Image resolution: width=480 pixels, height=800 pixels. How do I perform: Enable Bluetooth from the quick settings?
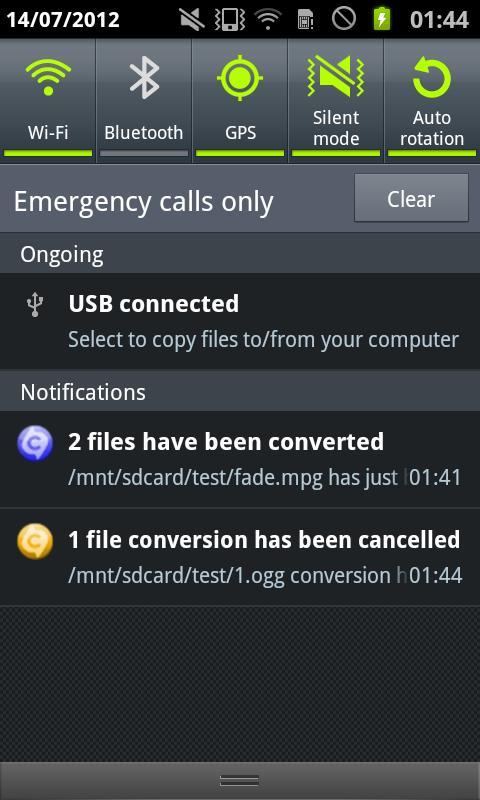144,101
